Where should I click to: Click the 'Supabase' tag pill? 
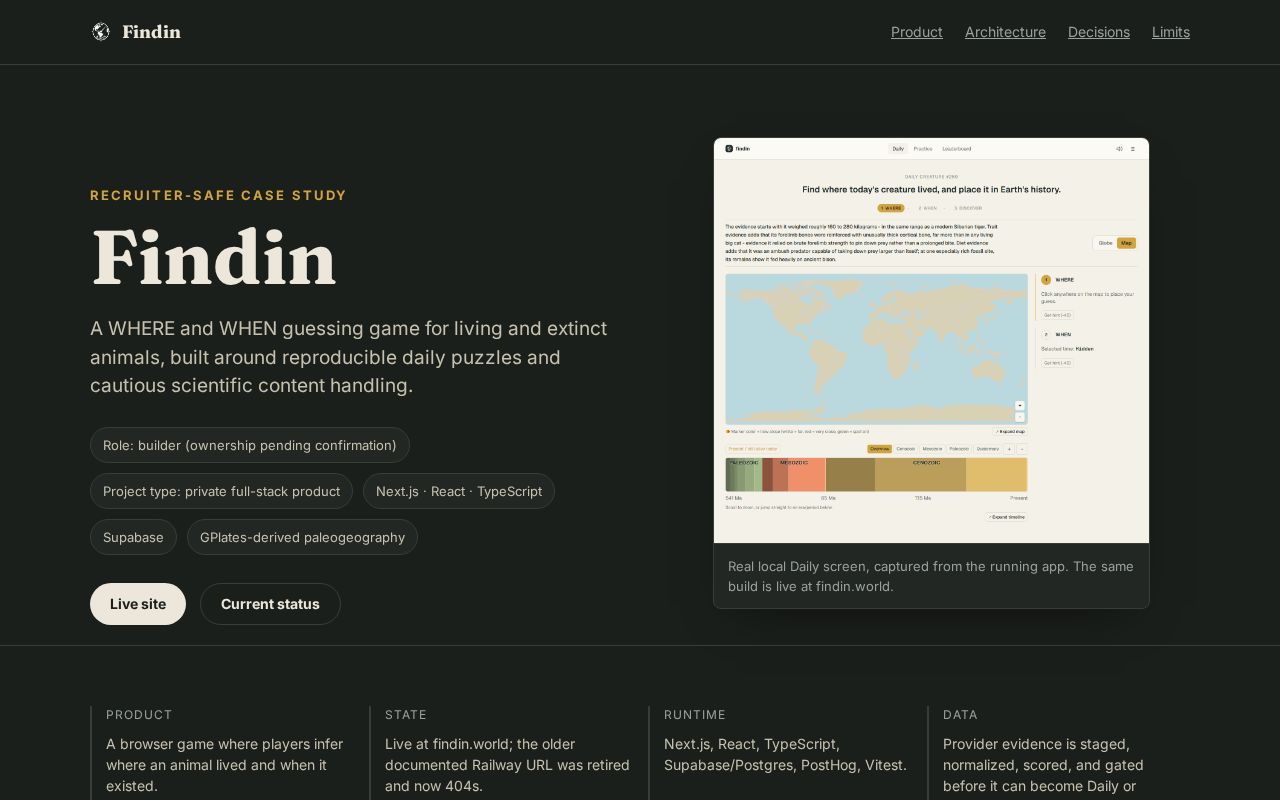tap(133, 537)
